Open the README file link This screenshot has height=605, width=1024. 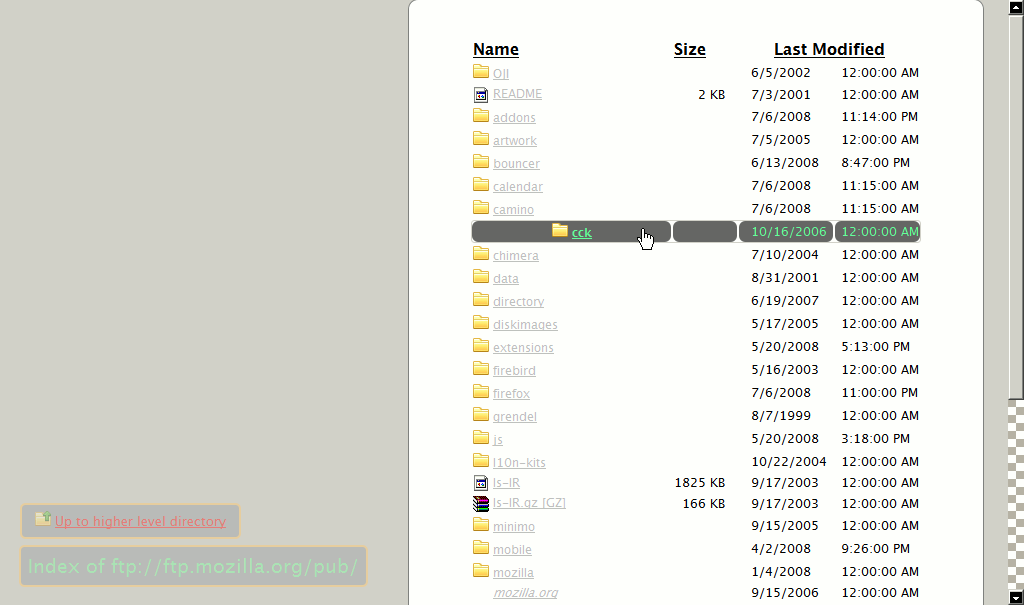click(517, 94)
